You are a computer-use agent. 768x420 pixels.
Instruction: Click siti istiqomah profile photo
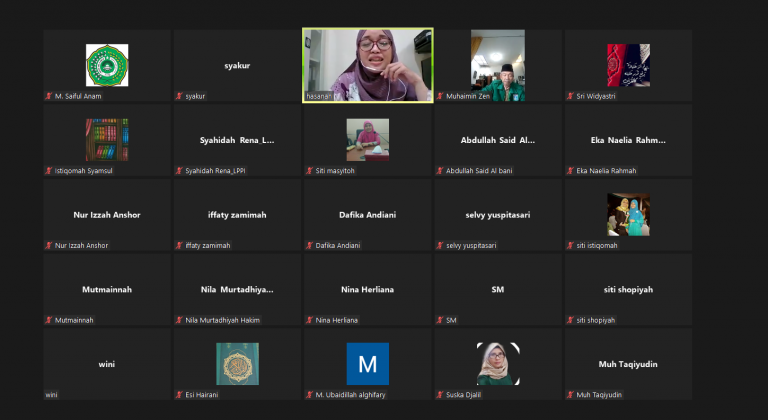[628, 215]
